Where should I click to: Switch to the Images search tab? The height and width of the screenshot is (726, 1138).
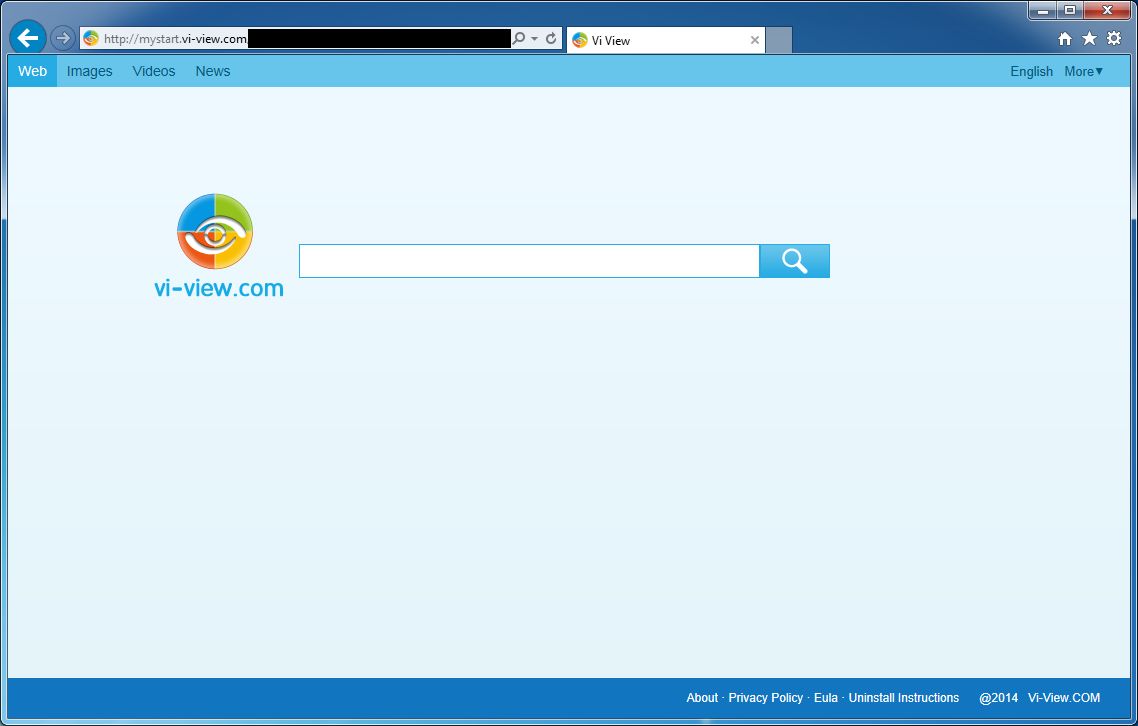pyautogui.click(x=89, y=71)
